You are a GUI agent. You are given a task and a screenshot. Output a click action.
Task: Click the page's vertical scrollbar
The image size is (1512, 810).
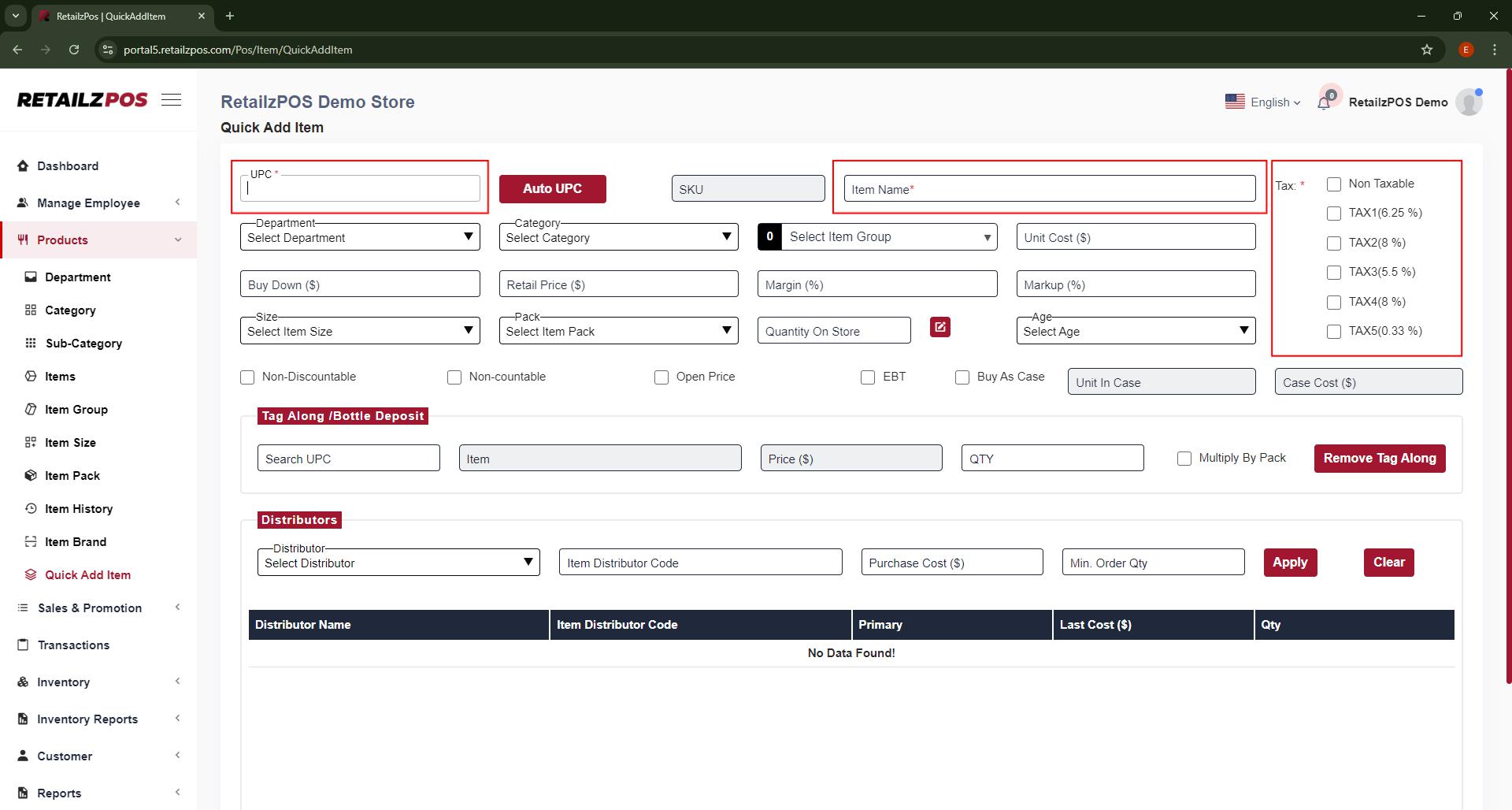coord(1507,394)
